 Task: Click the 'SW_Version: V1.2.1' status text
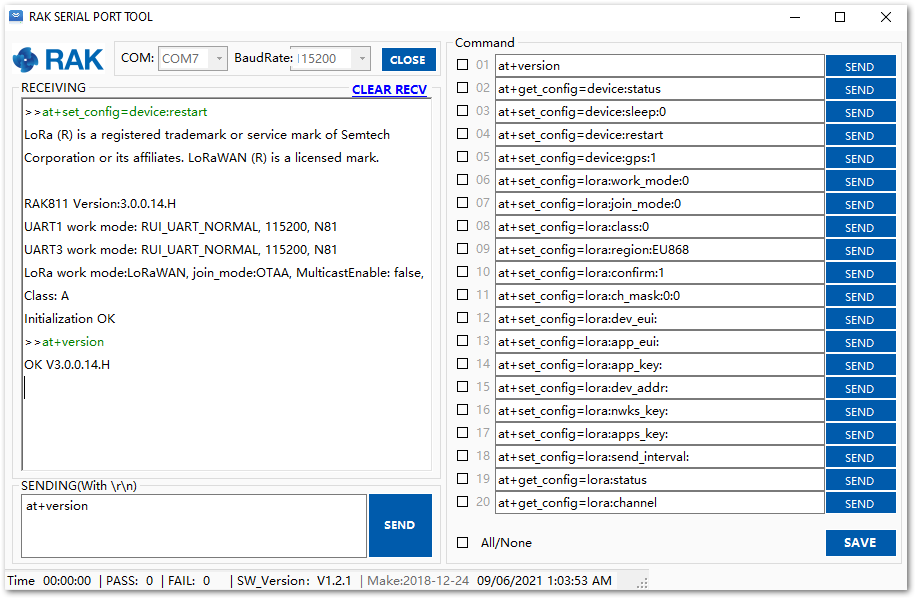294,581
